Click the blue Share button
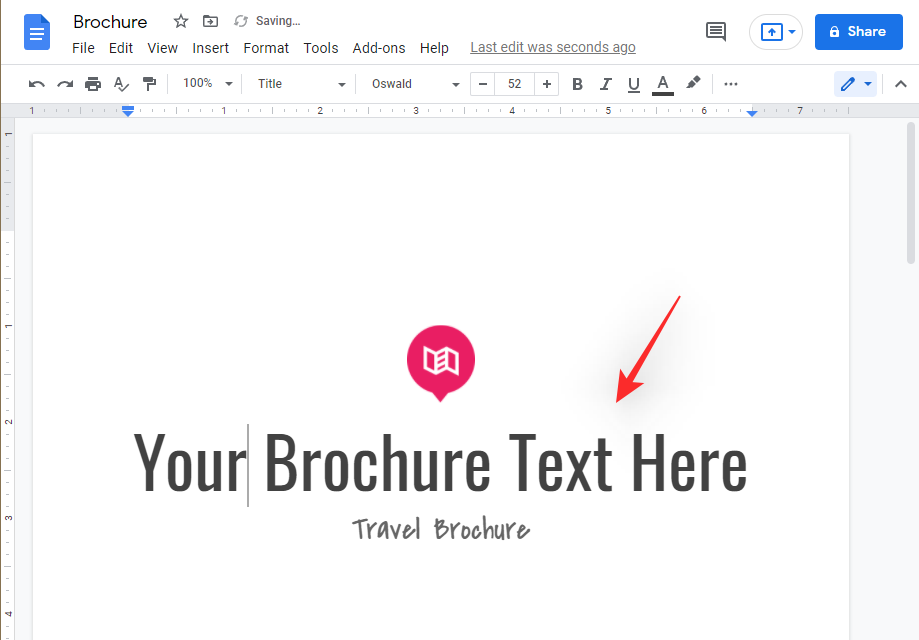 (858, 32)
